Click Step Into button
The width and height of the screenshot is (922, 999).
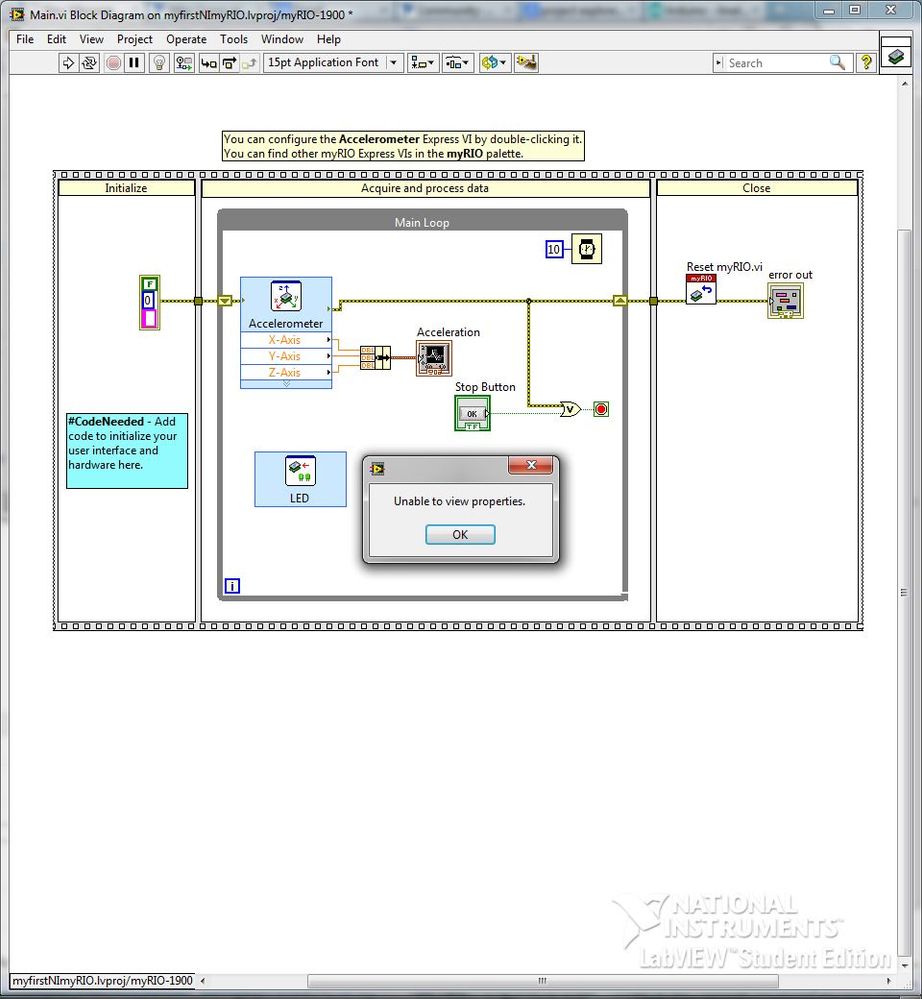[x=208, y=62]
